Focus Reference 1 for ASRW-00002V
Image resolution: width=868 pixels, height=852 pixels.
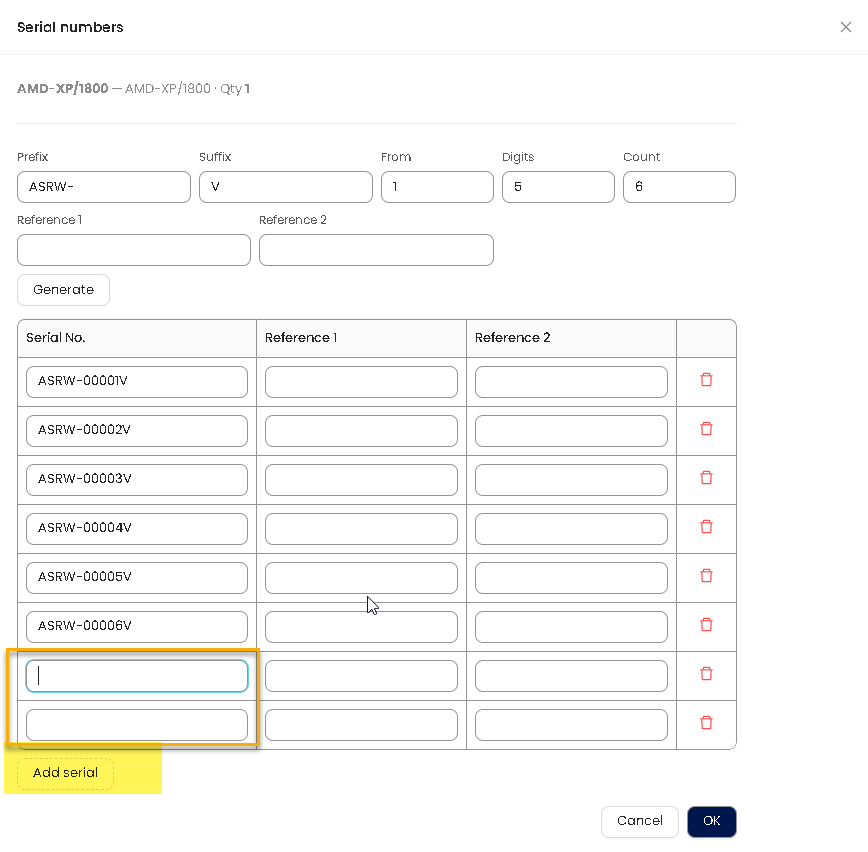pyautogui.click(x=361, y=431)
